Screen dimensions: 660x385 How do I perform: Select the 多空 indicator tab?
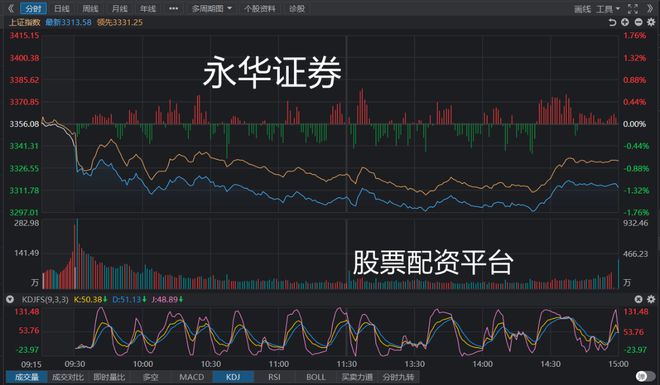[x=150, y=377]
